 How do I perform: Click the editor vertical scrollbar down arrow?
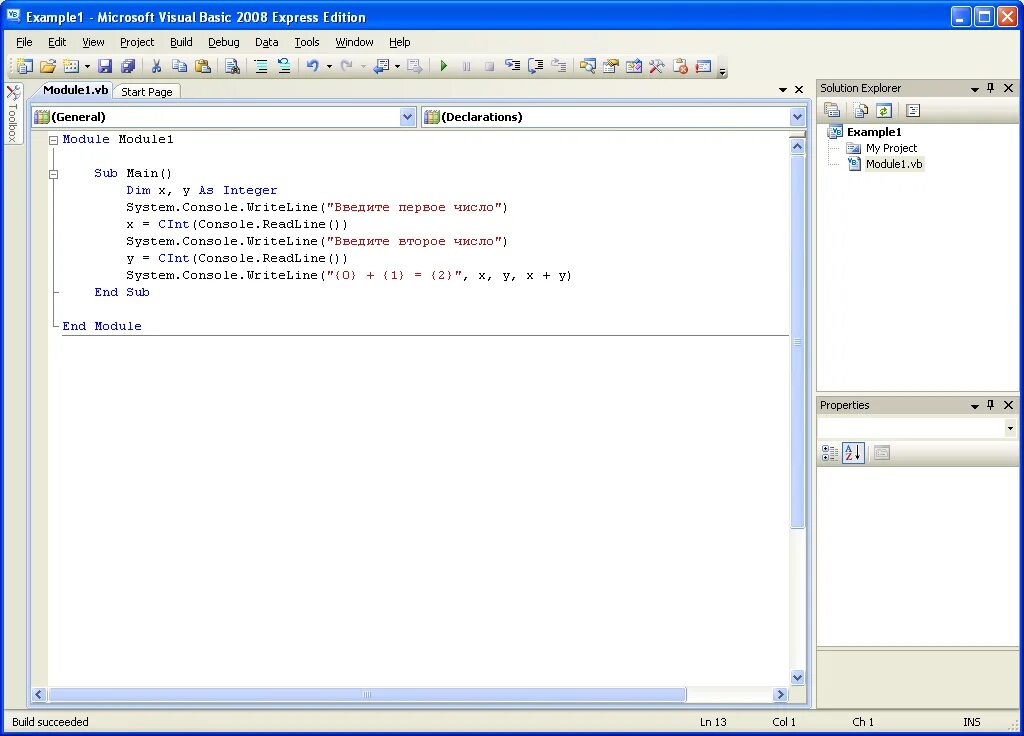[797, 677]
